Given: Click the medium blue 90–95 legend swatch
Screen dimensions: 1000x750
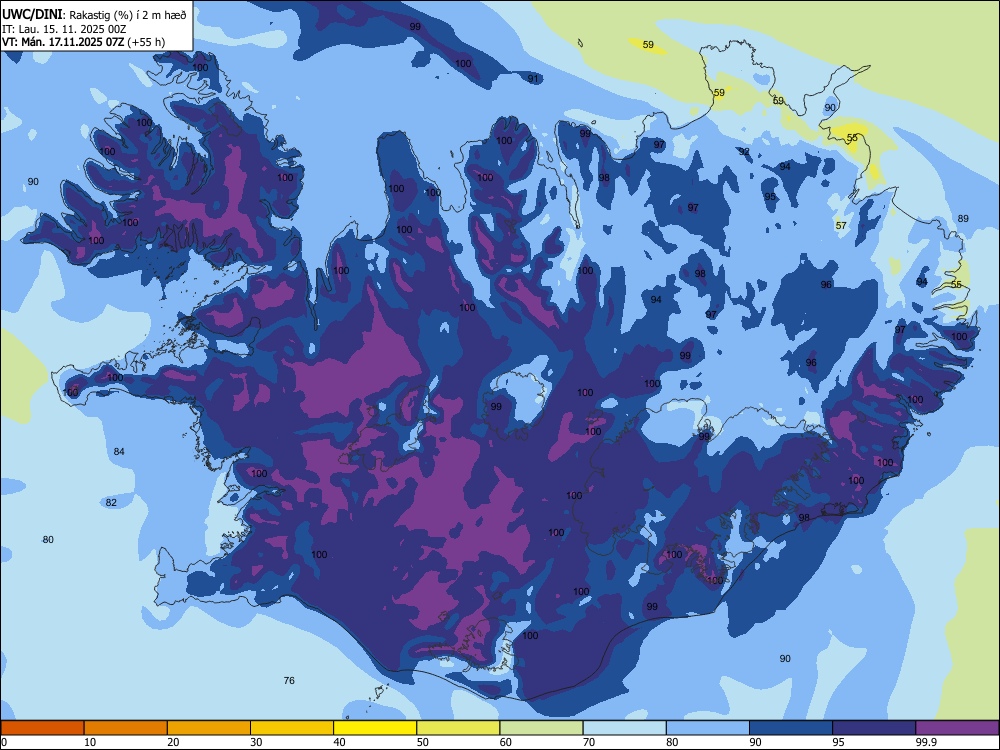Looking at the screenshot, I should [791, 728].
